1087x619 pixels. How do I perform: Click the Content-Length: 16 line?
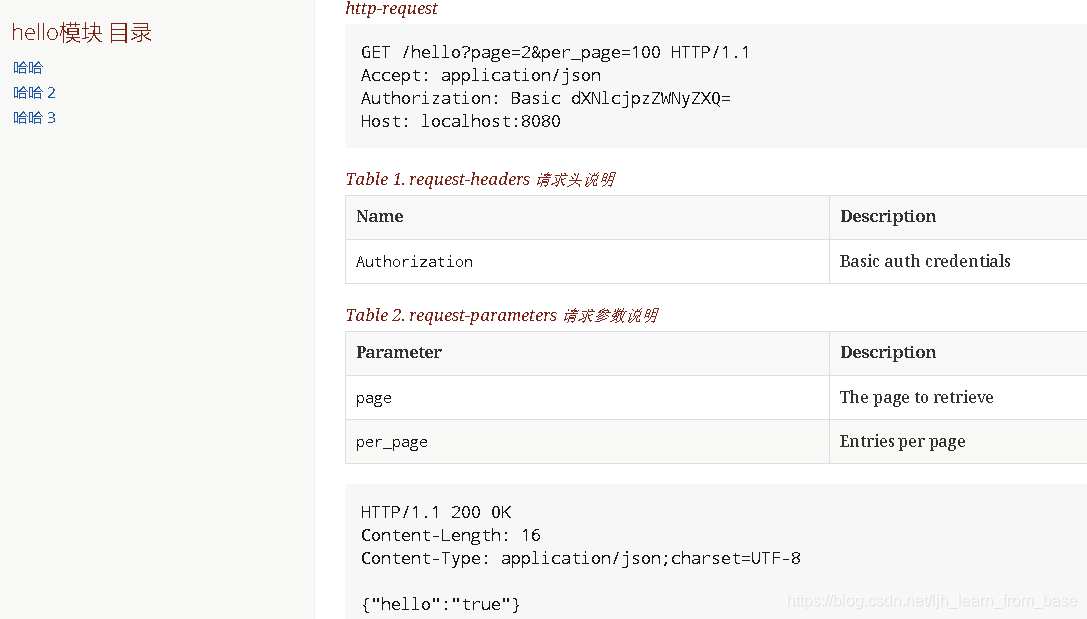pos(451,536)
